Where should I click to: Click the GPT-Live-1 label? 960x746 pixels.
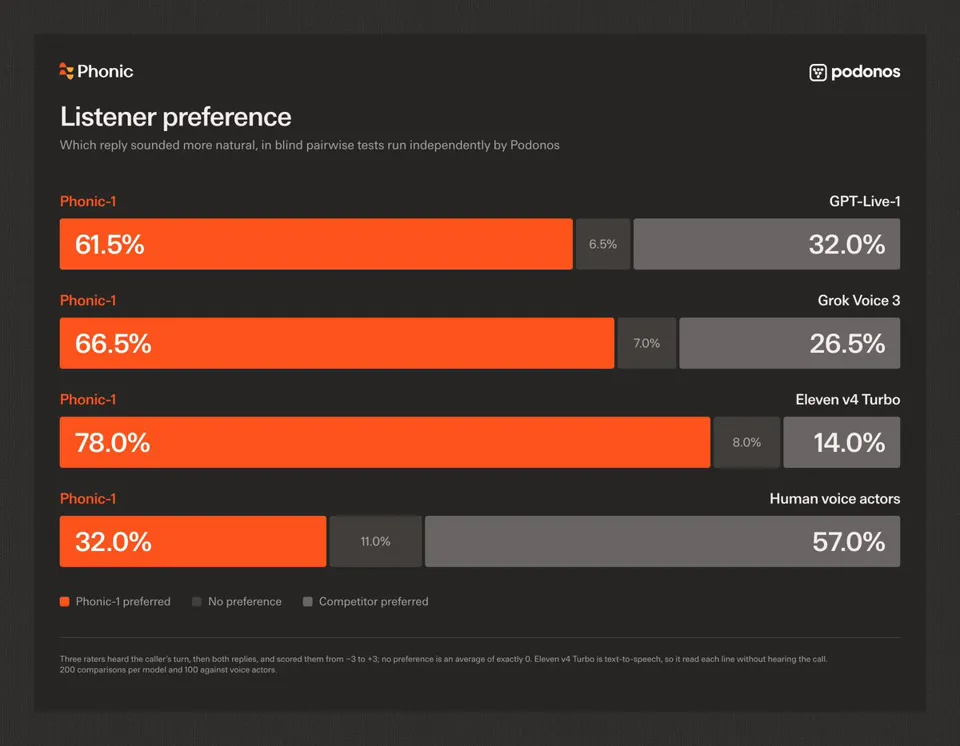click(864, 202)
